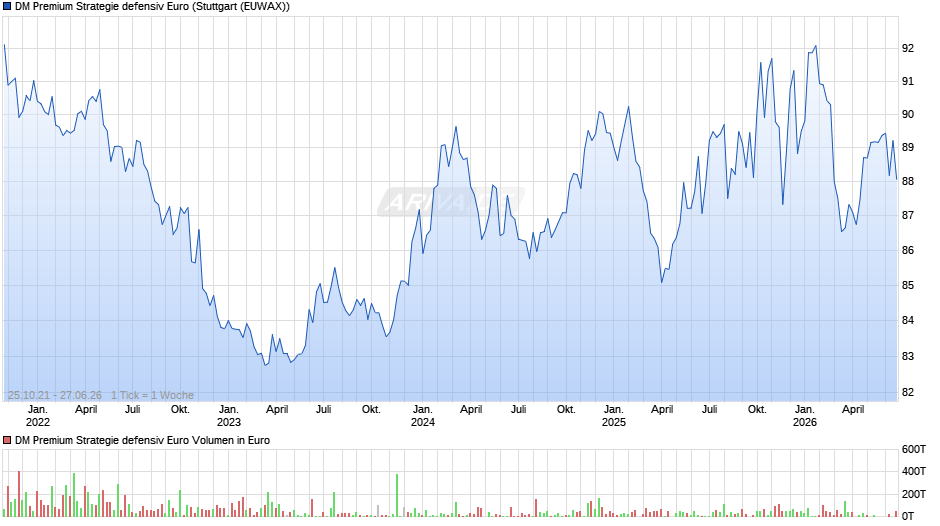This screenshot has height=526, width=940.
Task: Click the x-axis label 'Jan. 2026'
Action: click(805, 416)
